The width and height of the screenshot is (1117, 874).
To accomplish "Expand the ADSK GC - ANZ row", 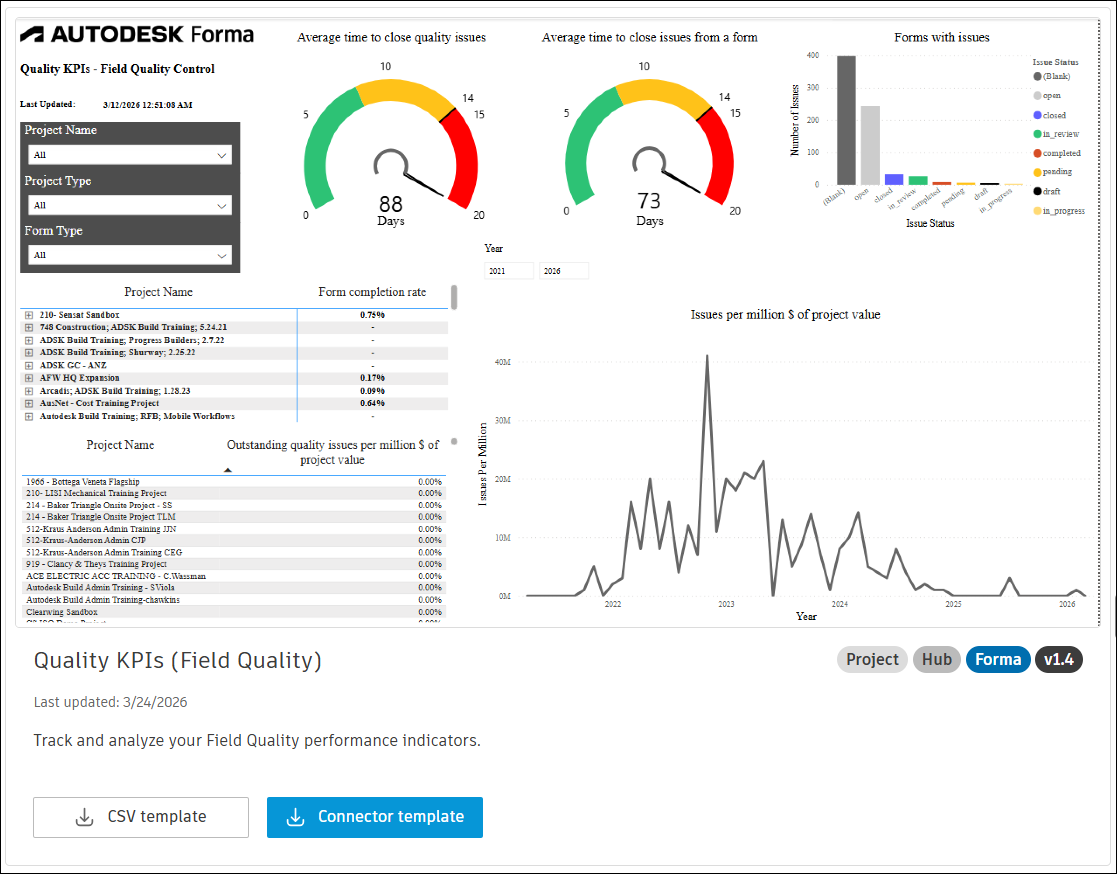I will pyautogui.click(x=28, y=365).
